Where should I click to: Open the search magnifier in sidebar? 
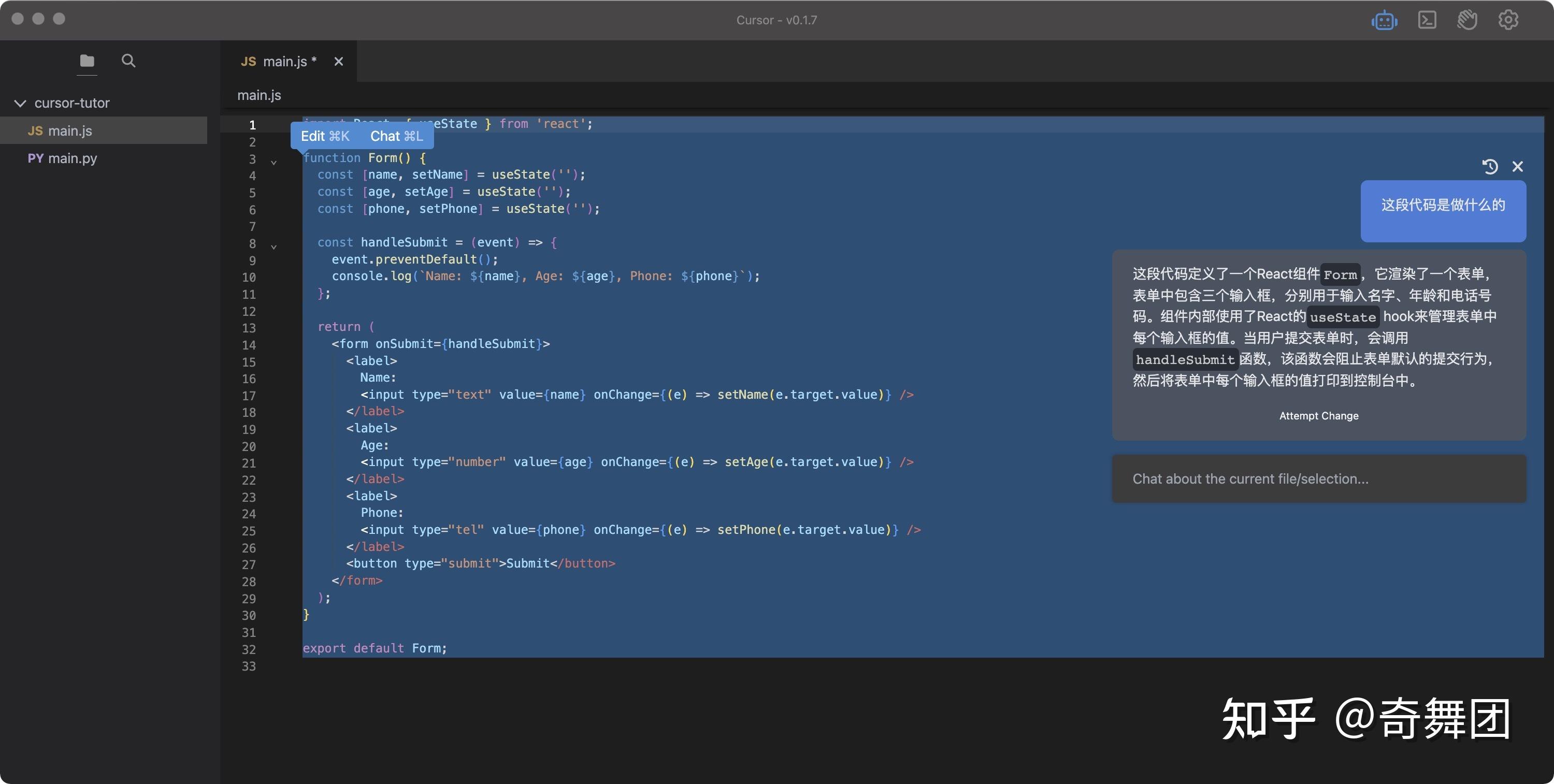[x=128, y=61]
